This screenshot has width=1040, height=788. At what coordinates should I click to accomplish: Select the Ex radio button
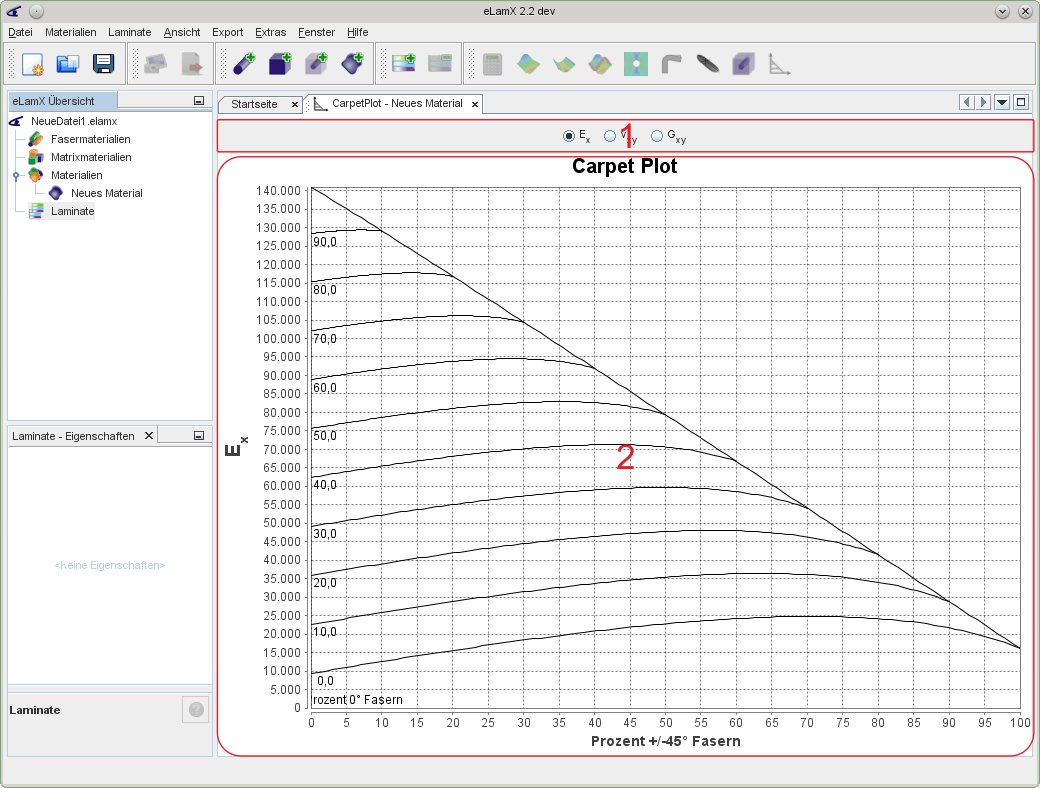pyautogui.click(x=569, y=136)
